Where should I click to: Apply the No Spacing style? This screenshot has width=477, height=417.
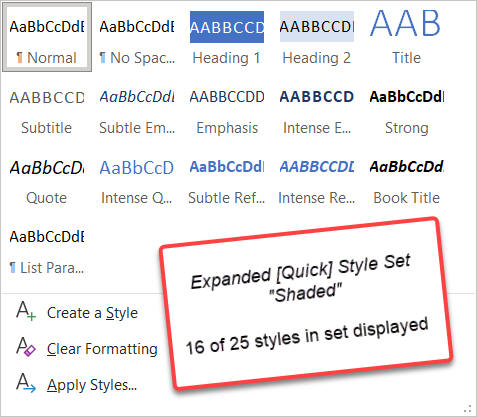point(137,37)
